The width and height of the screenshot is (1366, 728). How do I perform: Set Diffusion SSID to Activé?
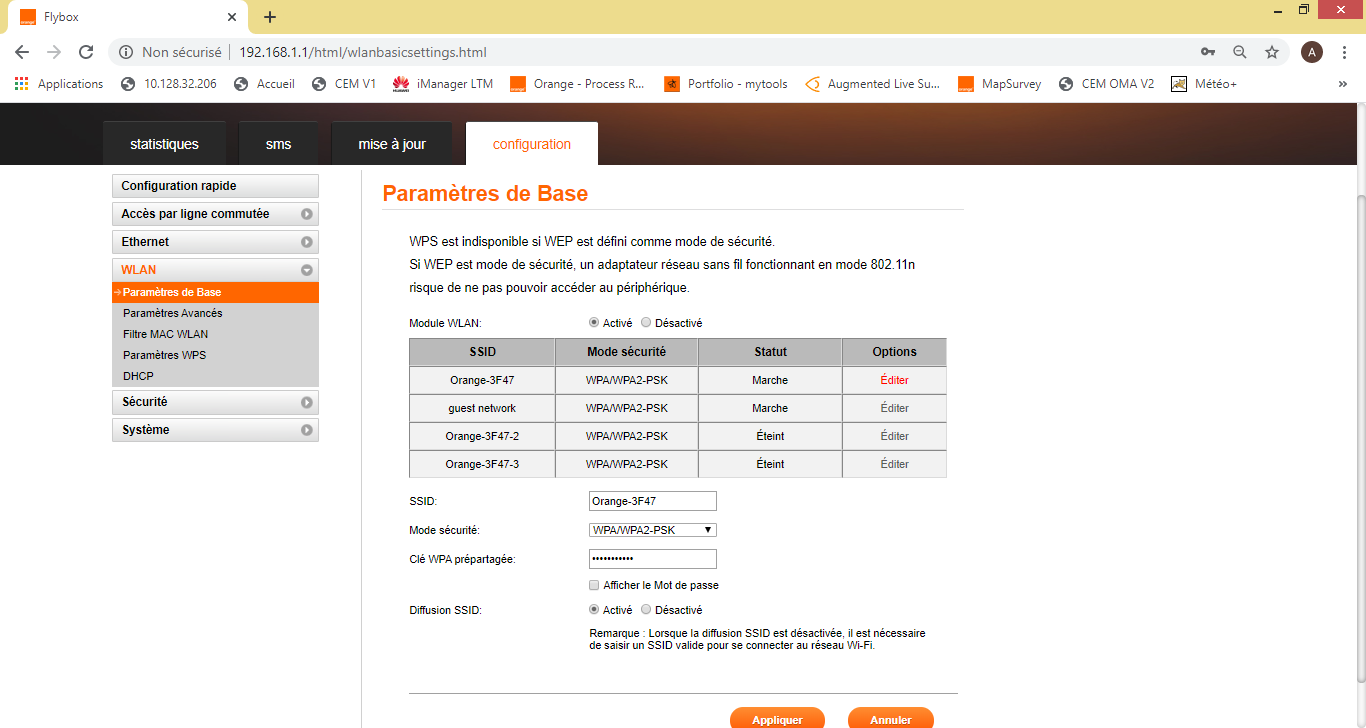[x=594, y=610]
